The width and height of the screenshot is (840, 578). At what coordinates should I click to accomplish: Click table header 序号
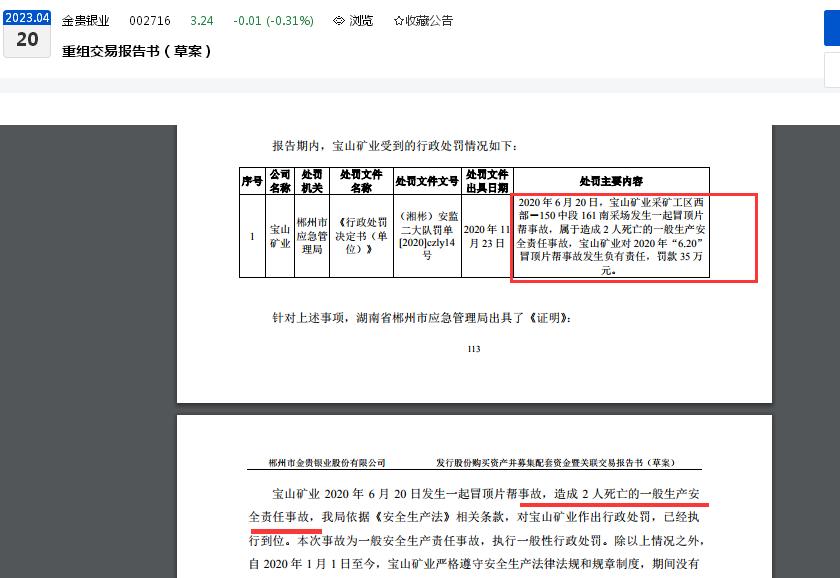tap(252, 181)
